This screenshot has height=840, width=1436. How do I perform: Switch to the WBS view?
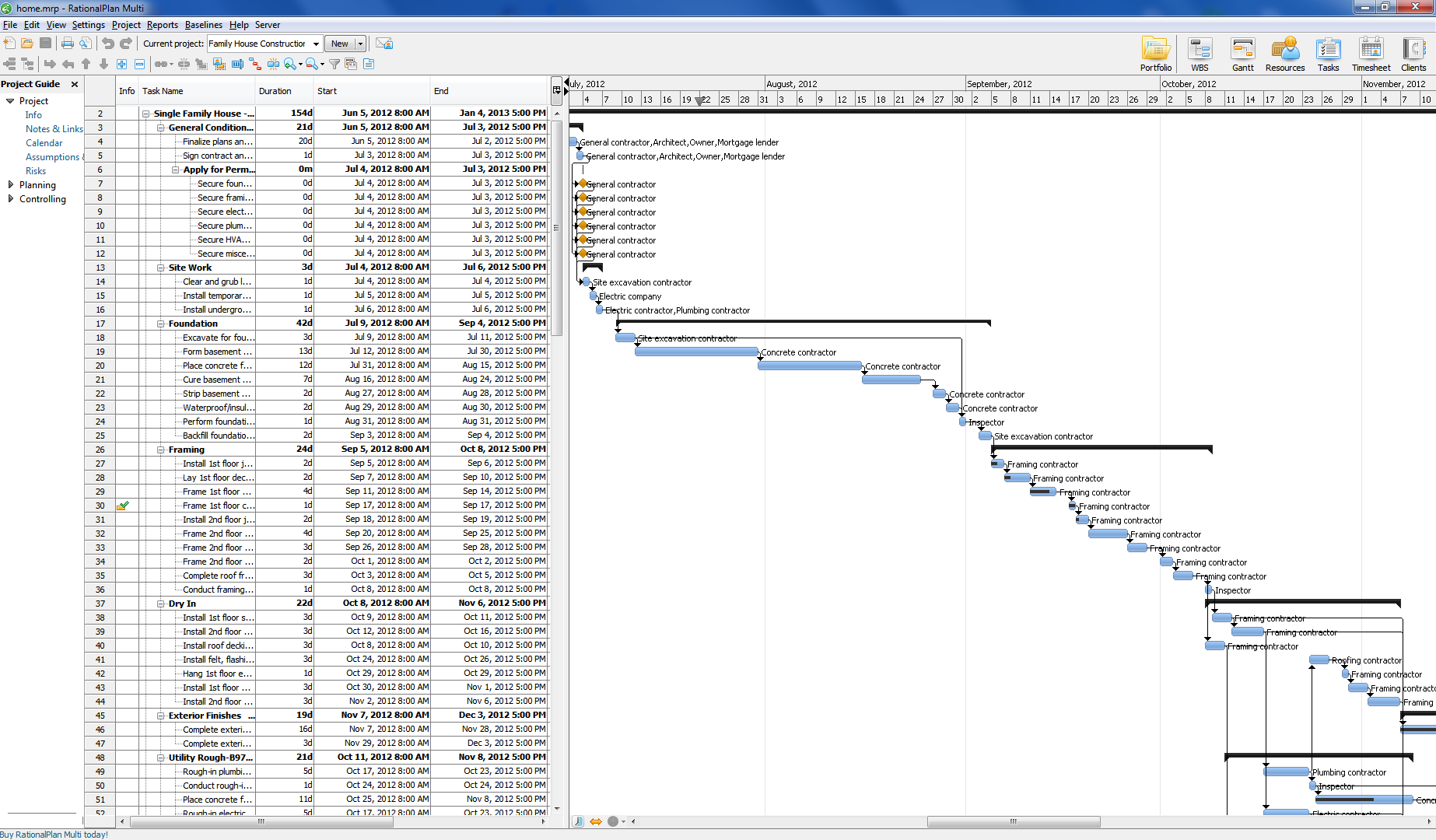1200,53
